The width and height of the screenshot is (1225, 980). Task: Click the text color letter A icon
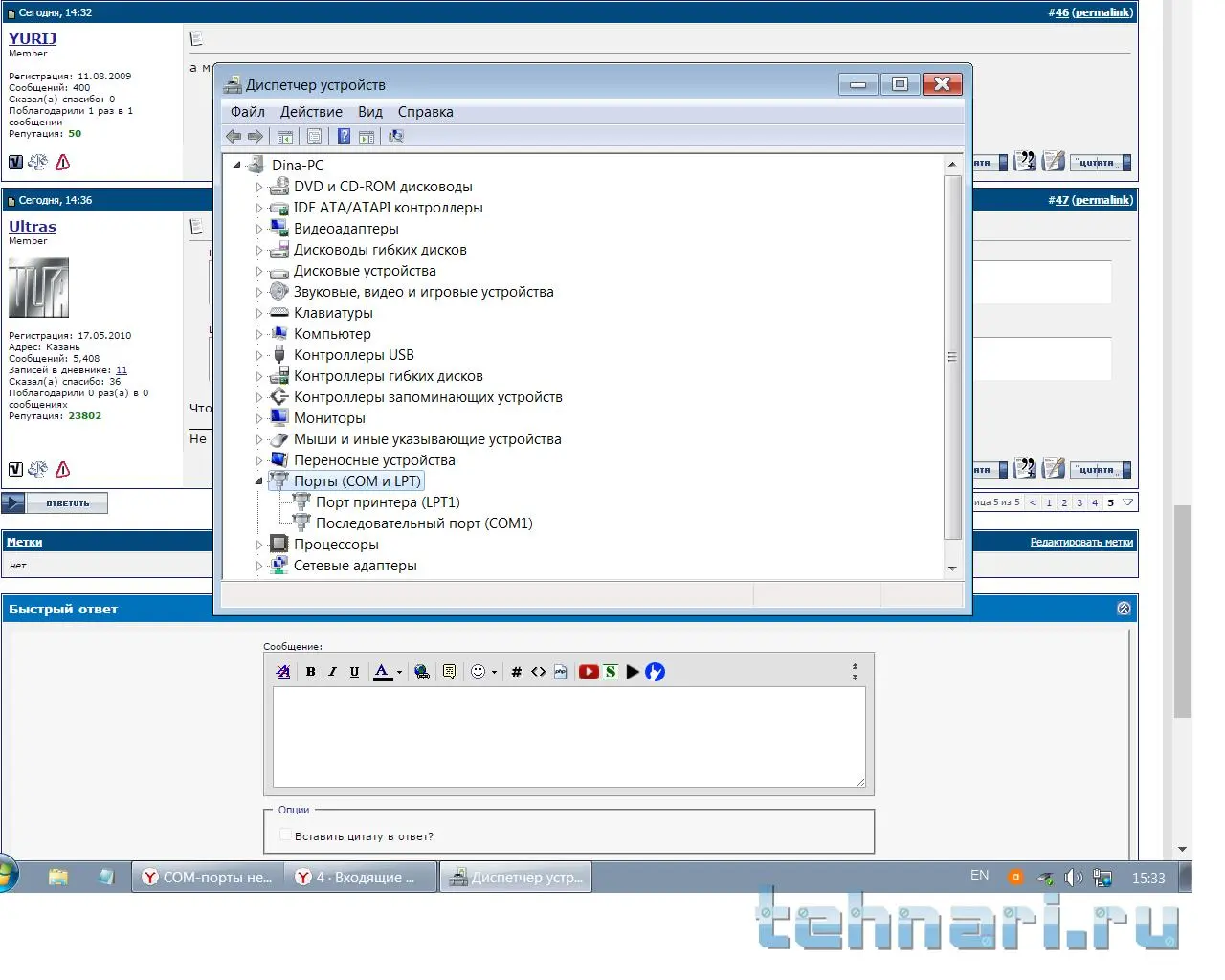pos(382,672)
